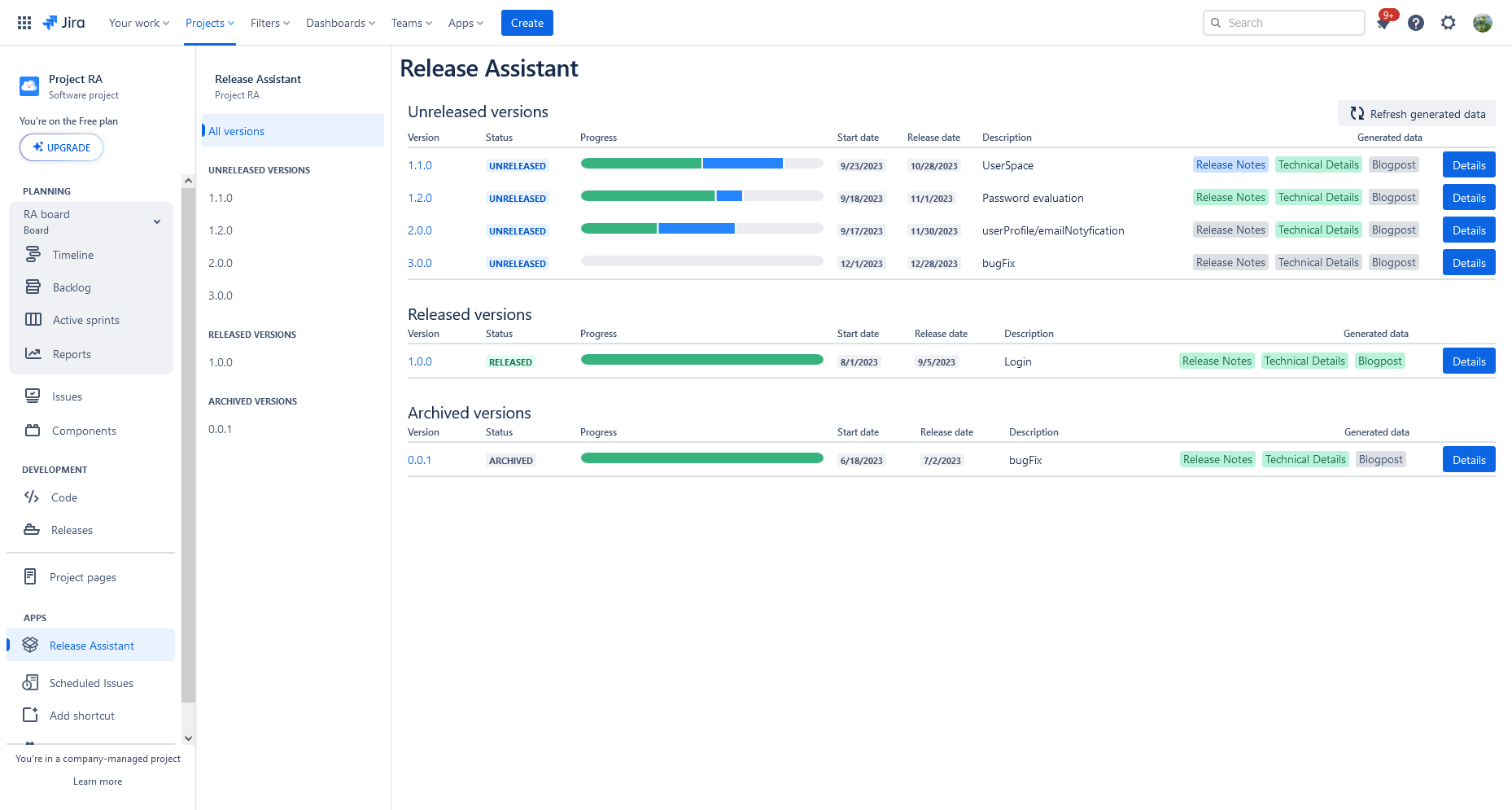The height and width of the screenshot is (810, 1512).
Task: Select version 3.0.0 in the sidebar list
Action: [x=221, y=296]
